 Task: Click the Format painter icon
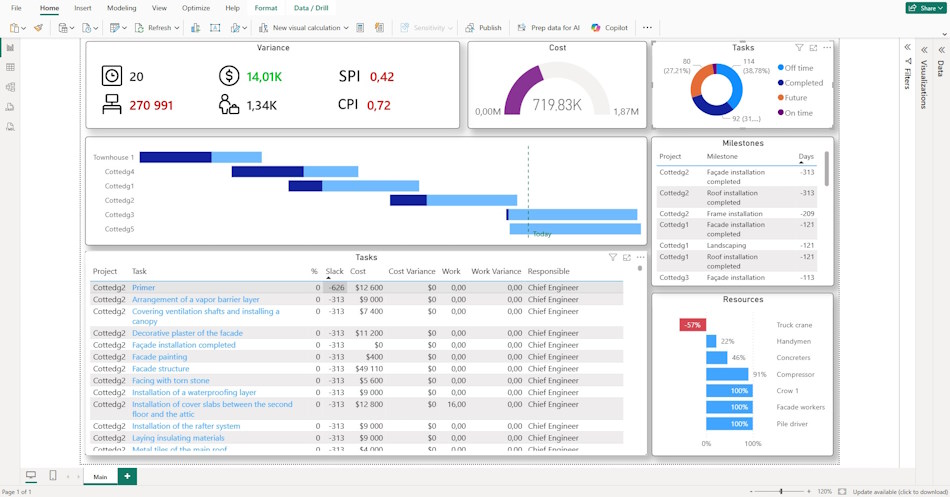[39, 28]
